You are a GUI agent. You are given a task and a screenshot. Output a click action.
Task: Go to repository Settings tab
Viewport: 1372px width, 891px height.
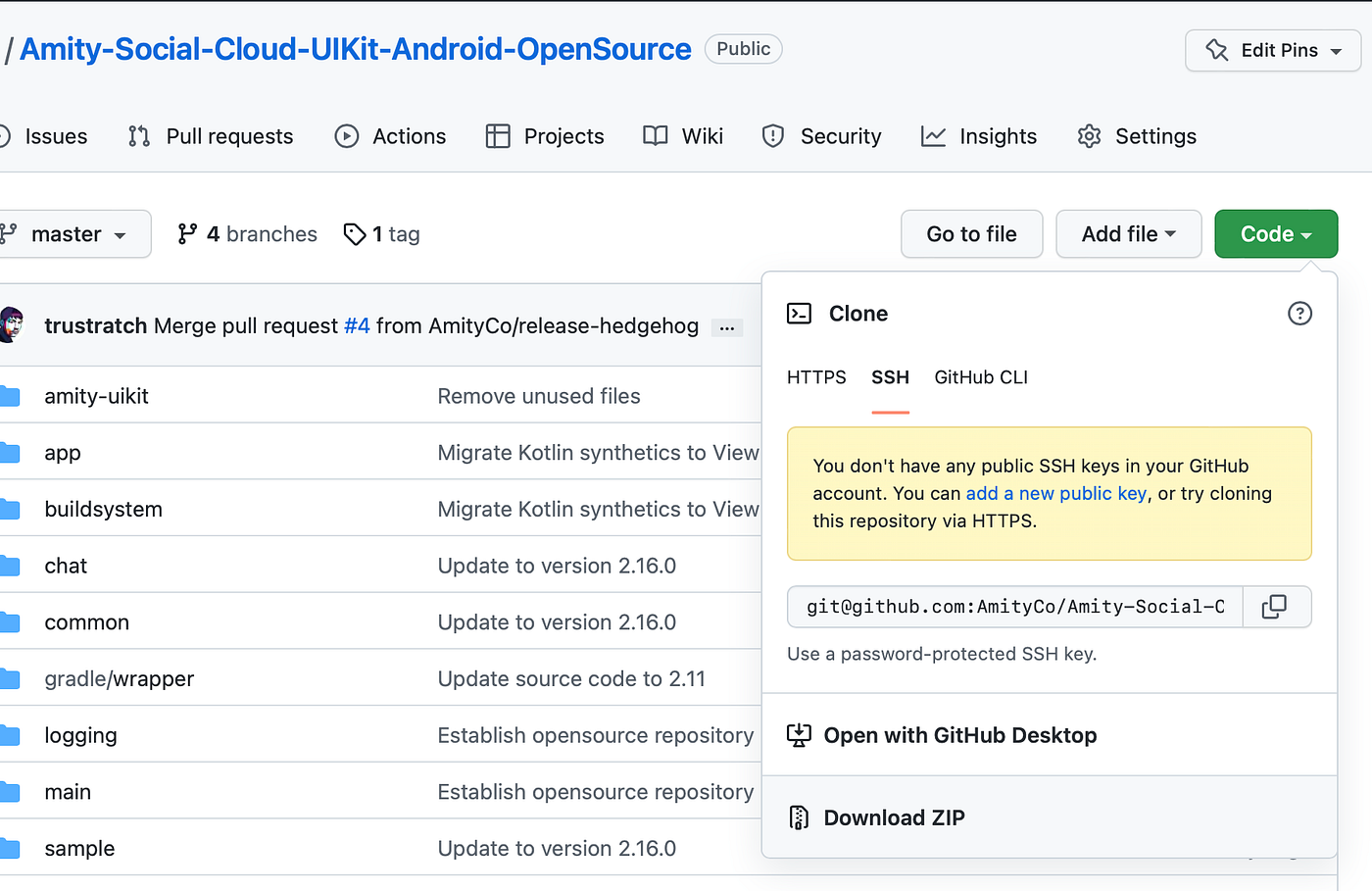(x=1138, y=136)
